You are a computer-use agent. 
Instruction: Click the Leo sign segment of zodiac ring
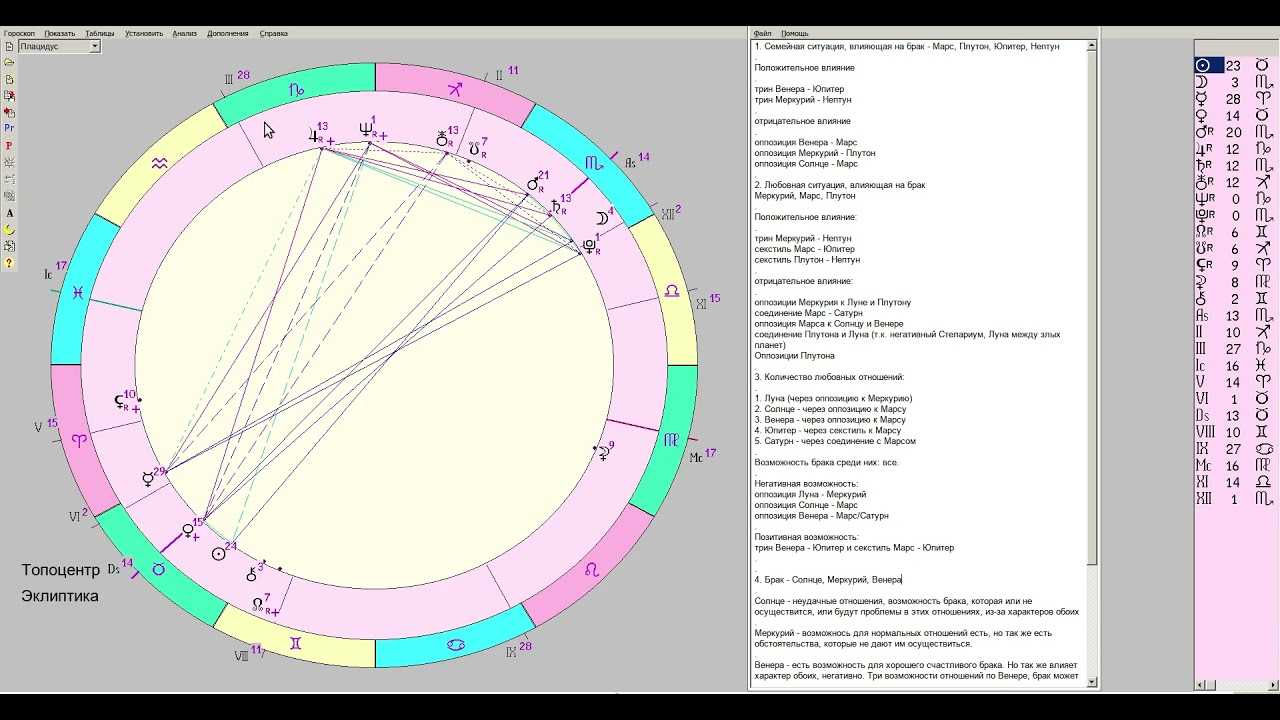click(x=592, y=570)
